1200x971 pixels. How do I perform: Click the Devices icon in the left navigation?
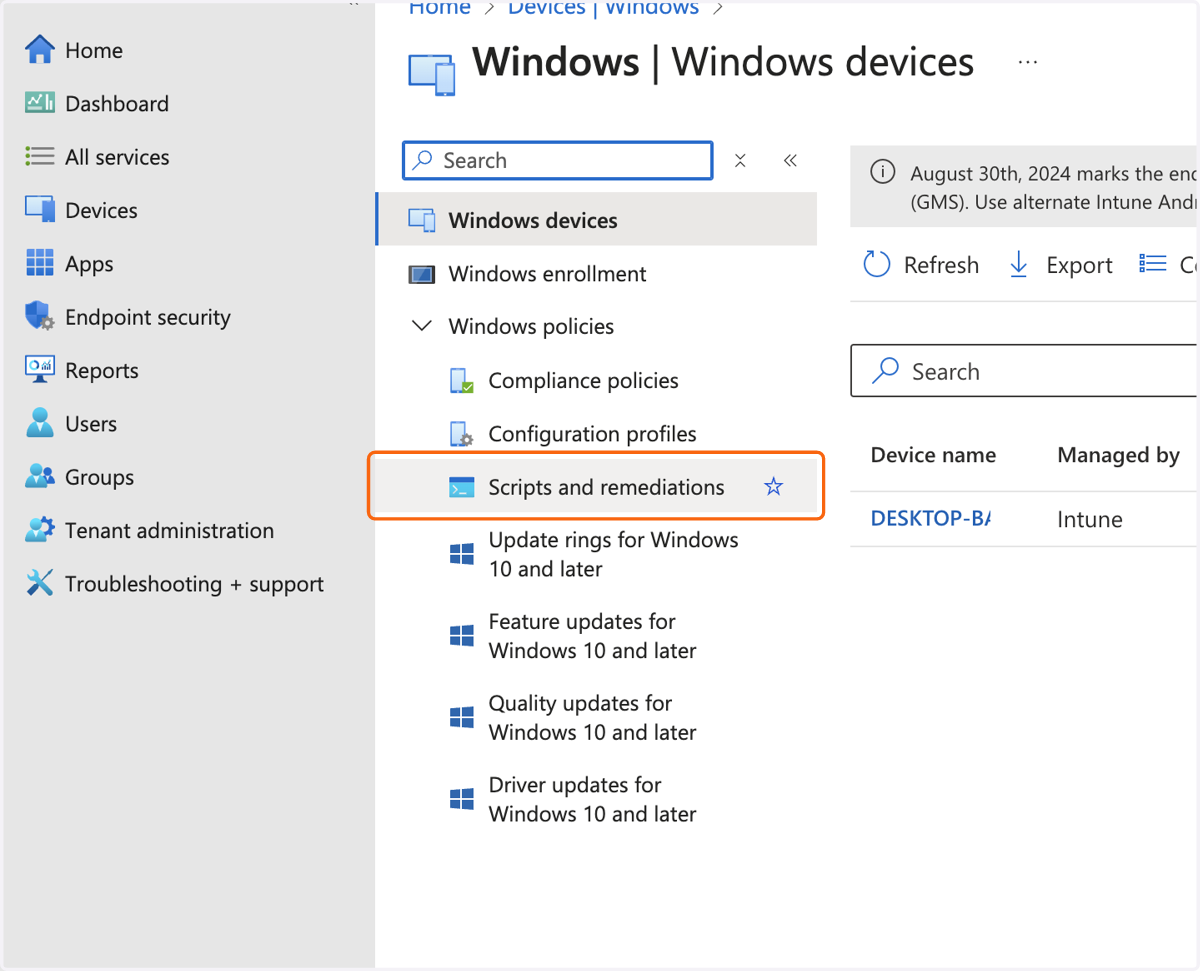click(x=40, y=210)
